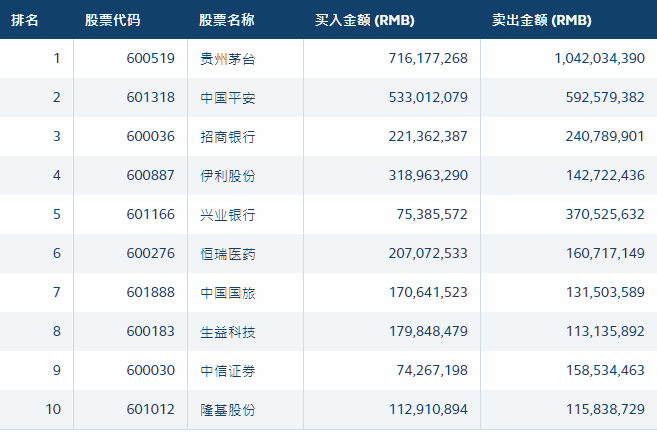Viewport: 657px width, 432px height.
Task: Click sell amount 370,525,632
Action: click(x=605, y=214)
